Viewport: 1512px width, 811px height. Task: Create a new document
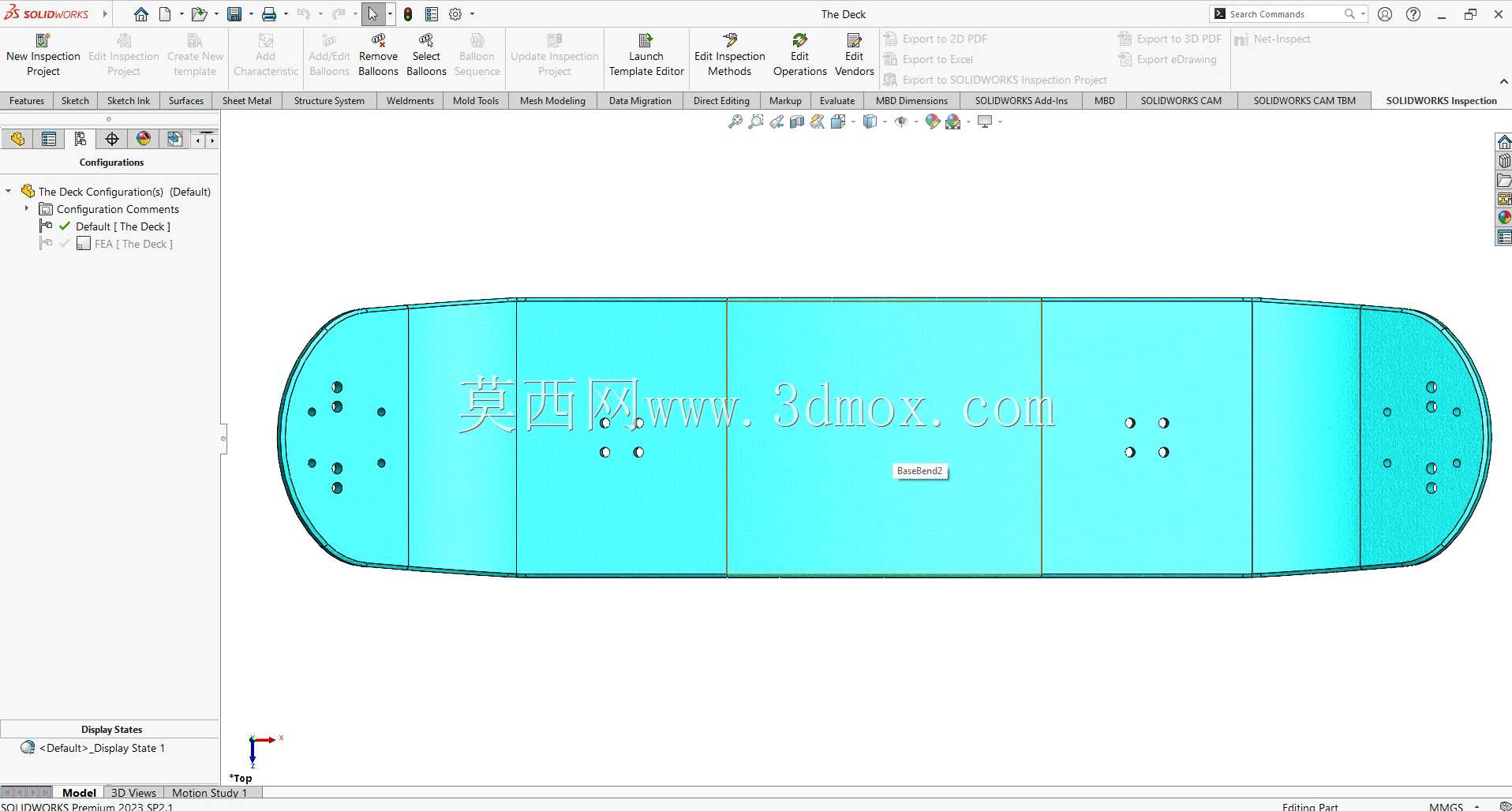pyautogui.click(x=165, y=14)
